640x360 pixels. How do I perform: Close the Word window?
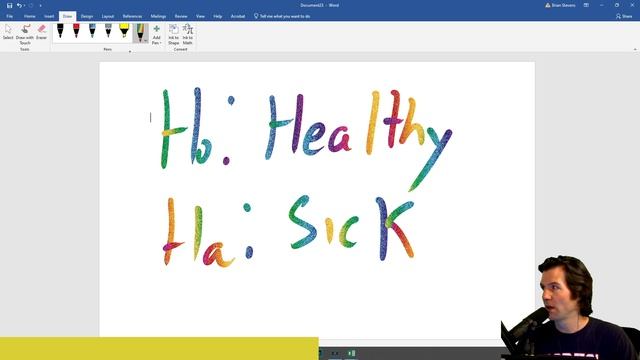click(x=632, y=5)
